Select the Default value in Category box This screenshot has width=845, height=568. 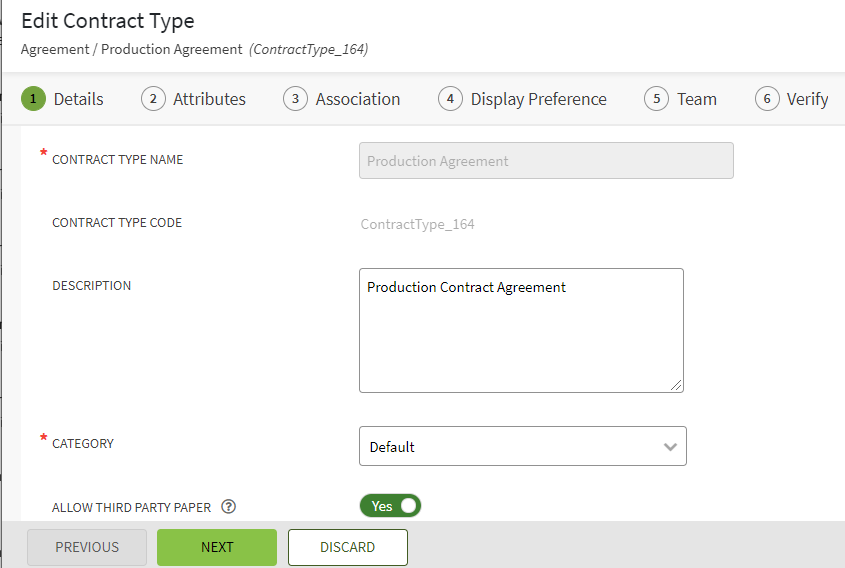tap(500, 447)
